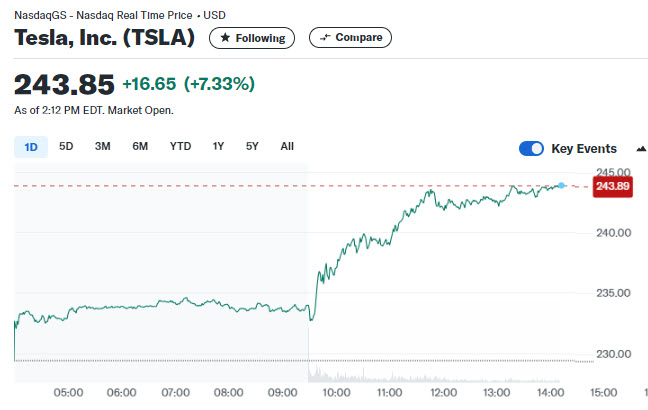Click the red 243.89 price label
The height and width of the screenshot is (410, 648).
coord(612,186)
